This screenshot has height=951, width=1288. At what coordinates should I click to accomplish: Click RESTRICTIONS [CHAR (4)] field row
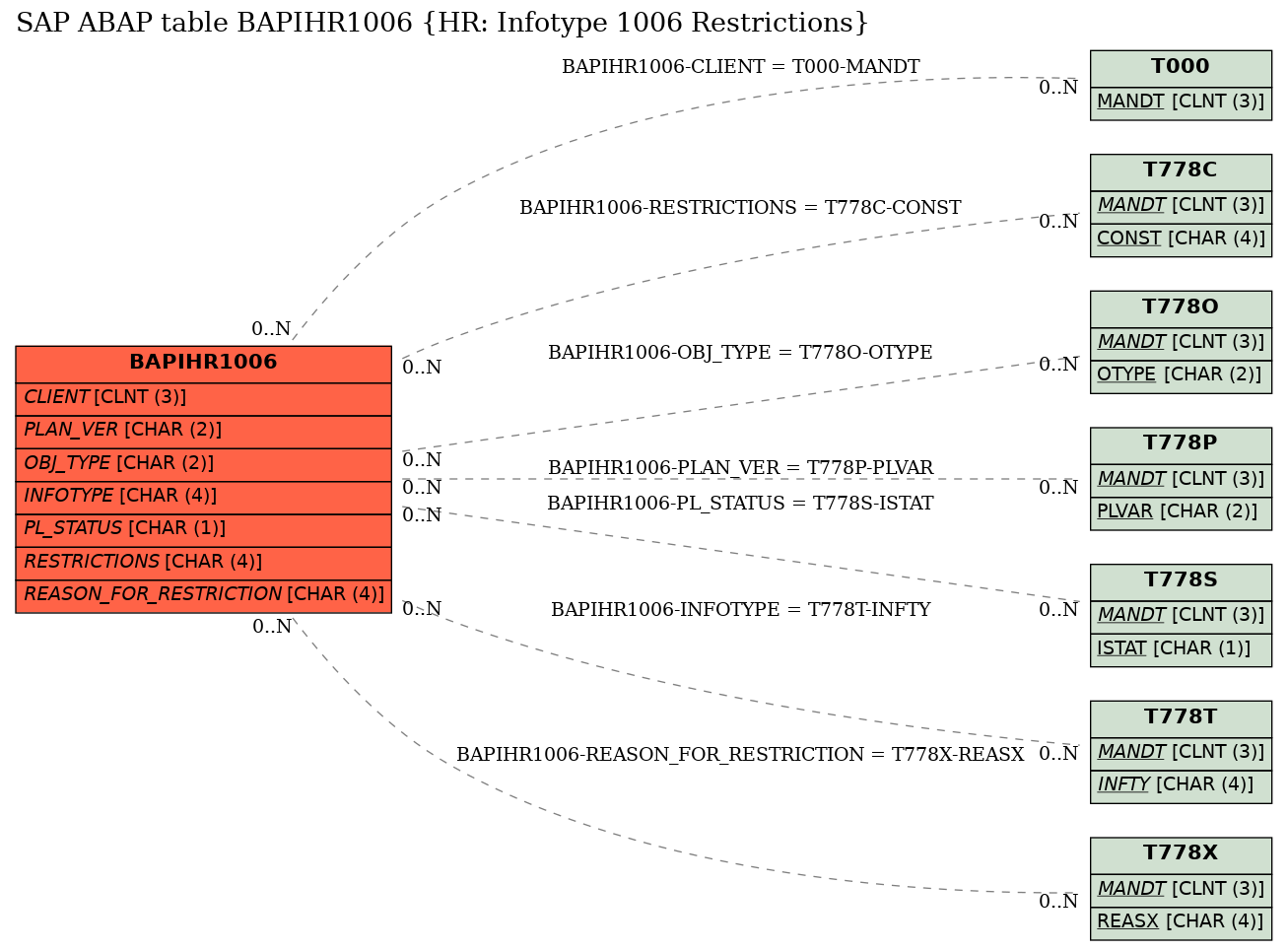(204, 562)
